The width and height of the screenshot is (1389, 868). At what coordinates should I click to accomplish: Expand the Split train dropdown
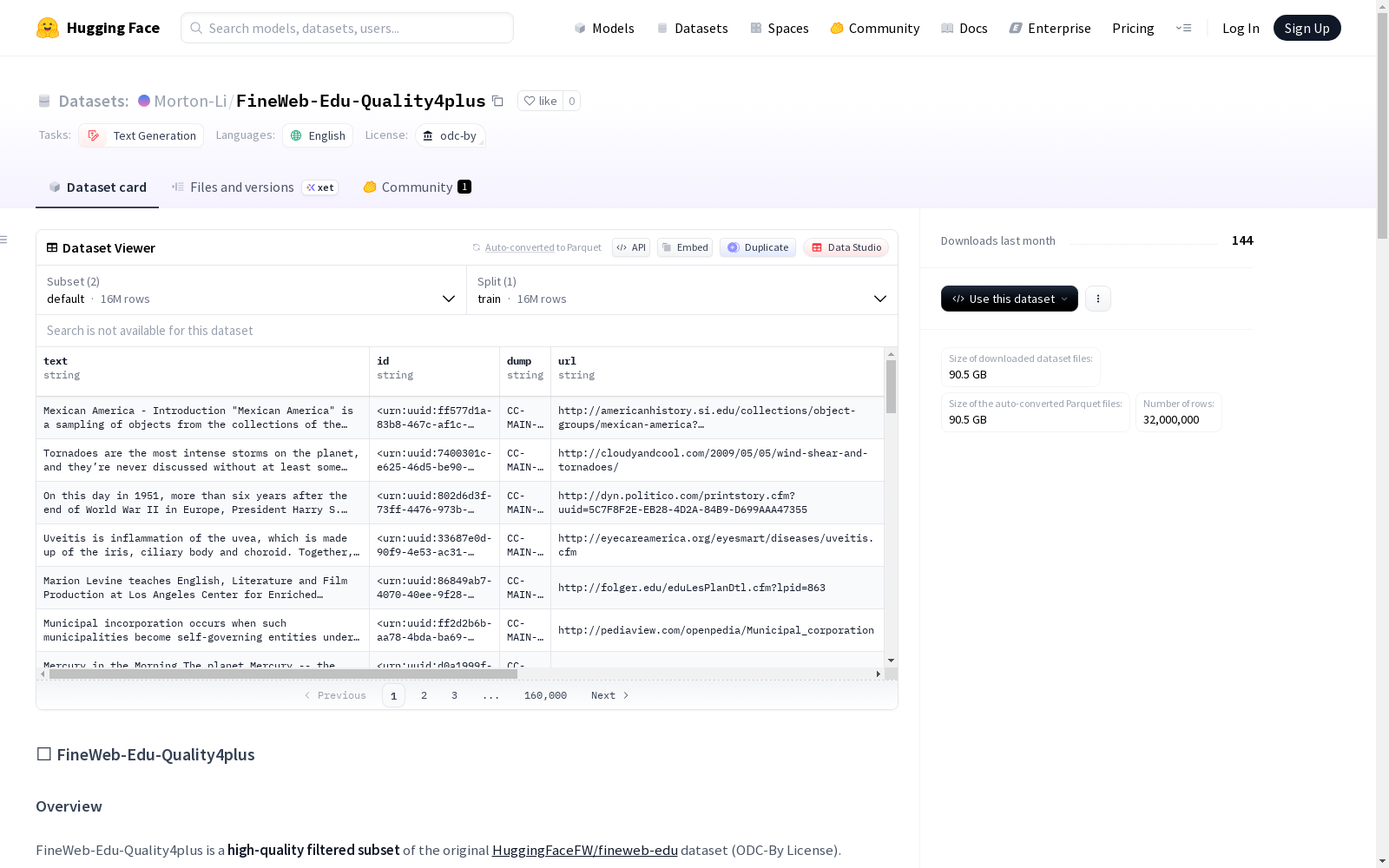[682, 290]
